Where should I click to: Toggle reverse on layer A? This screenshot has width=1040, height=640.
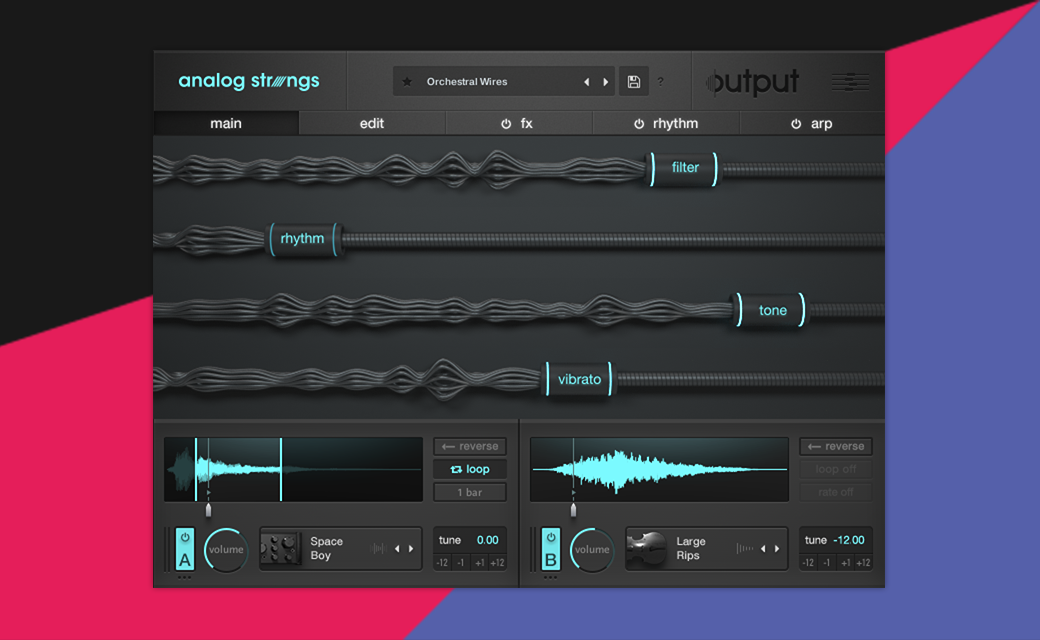470,446
